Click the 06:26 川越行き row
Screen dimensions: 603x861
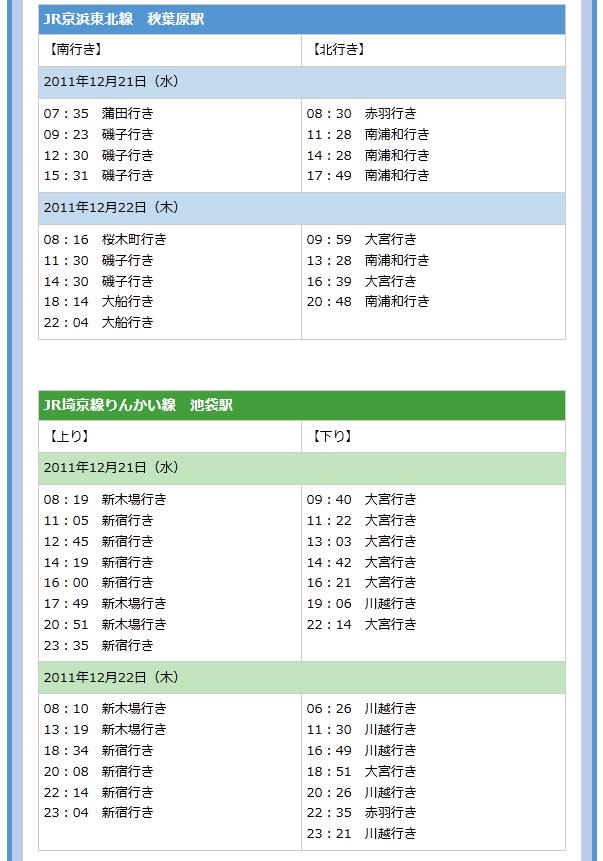click(362, 709)
